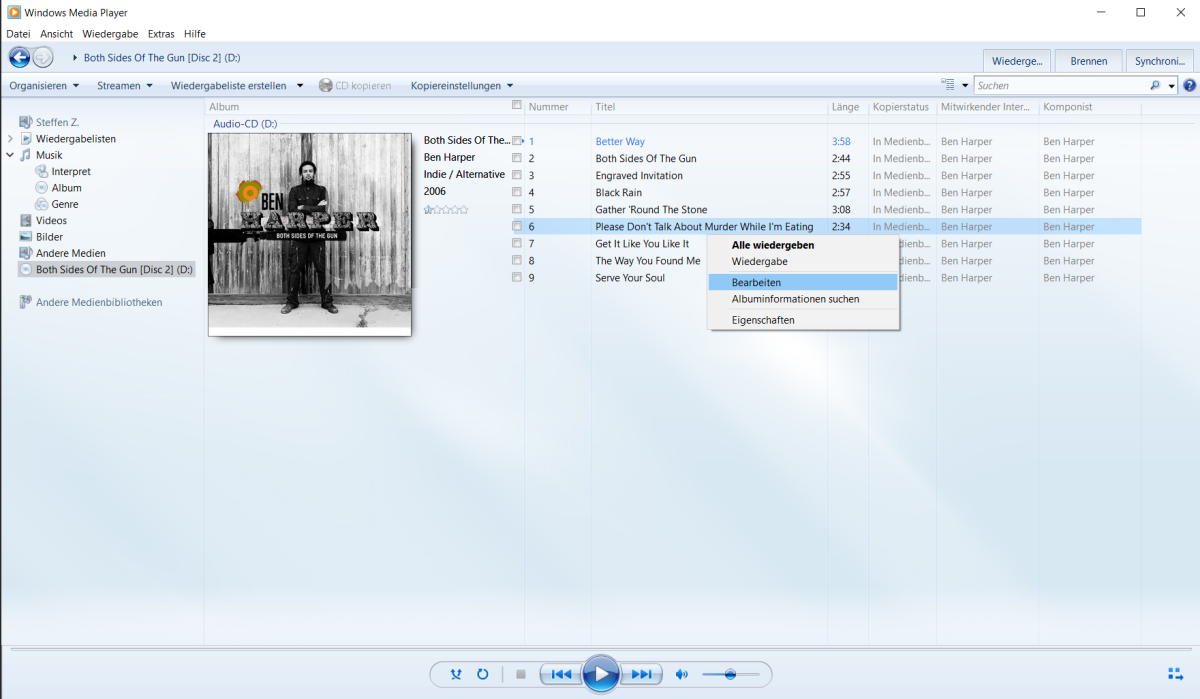Click the breadcrumb arrow before the CD title
Image resolution: width=1200 pixels, height=699 pixels.
(x=75, y=58)
